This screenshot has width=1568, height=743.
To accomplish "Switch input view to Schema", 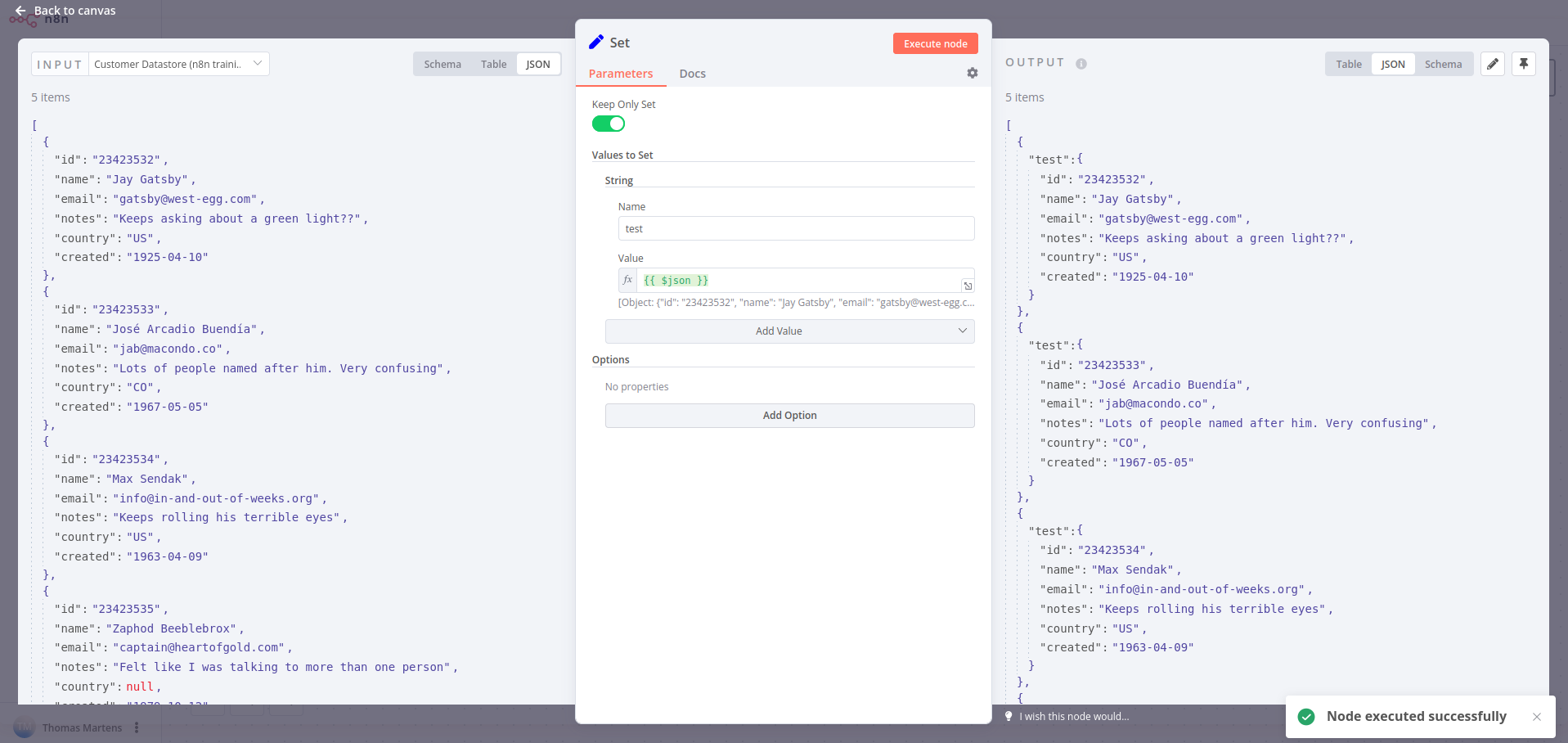I will tap(442, 64).
